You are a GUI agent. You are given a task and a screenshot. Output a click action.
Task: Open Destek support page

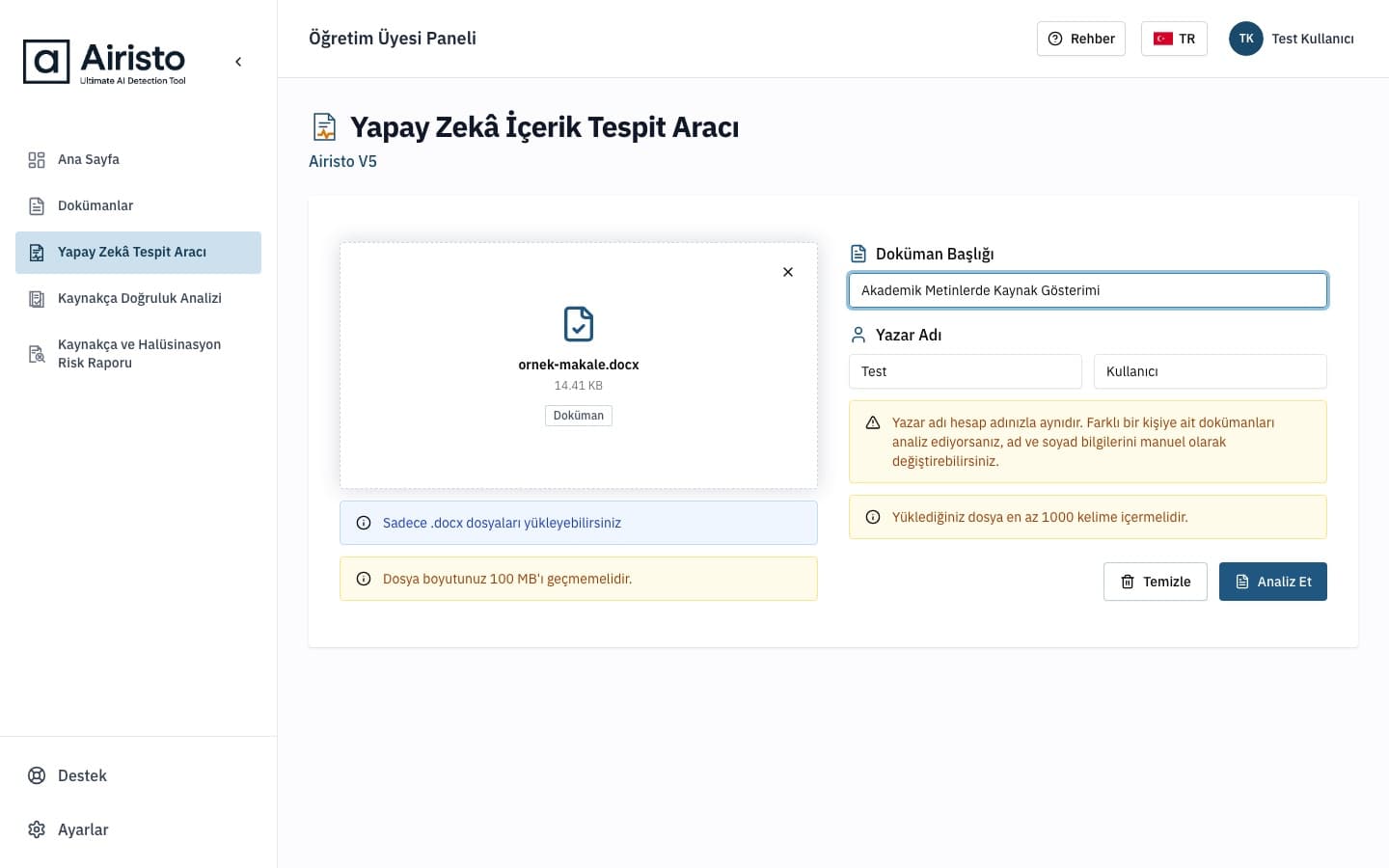pyautogui.click(x=138, y=775)
